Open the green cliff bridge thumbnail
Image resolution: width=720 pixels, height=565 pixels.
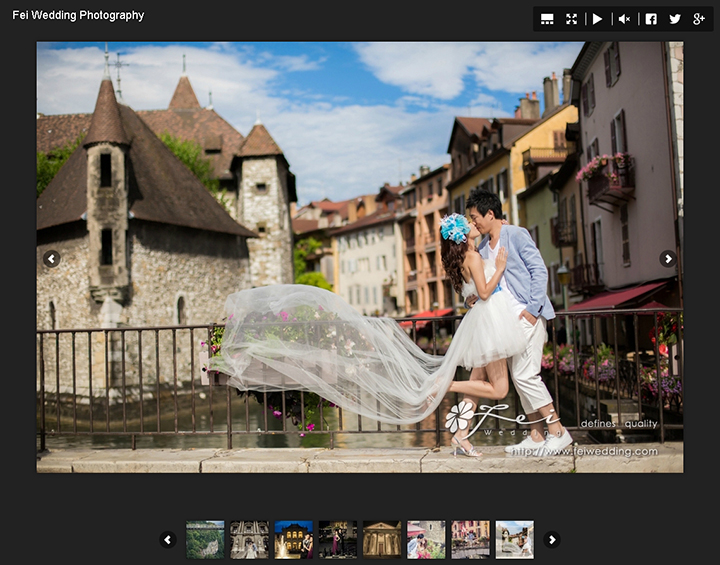(x=205, y=539)
